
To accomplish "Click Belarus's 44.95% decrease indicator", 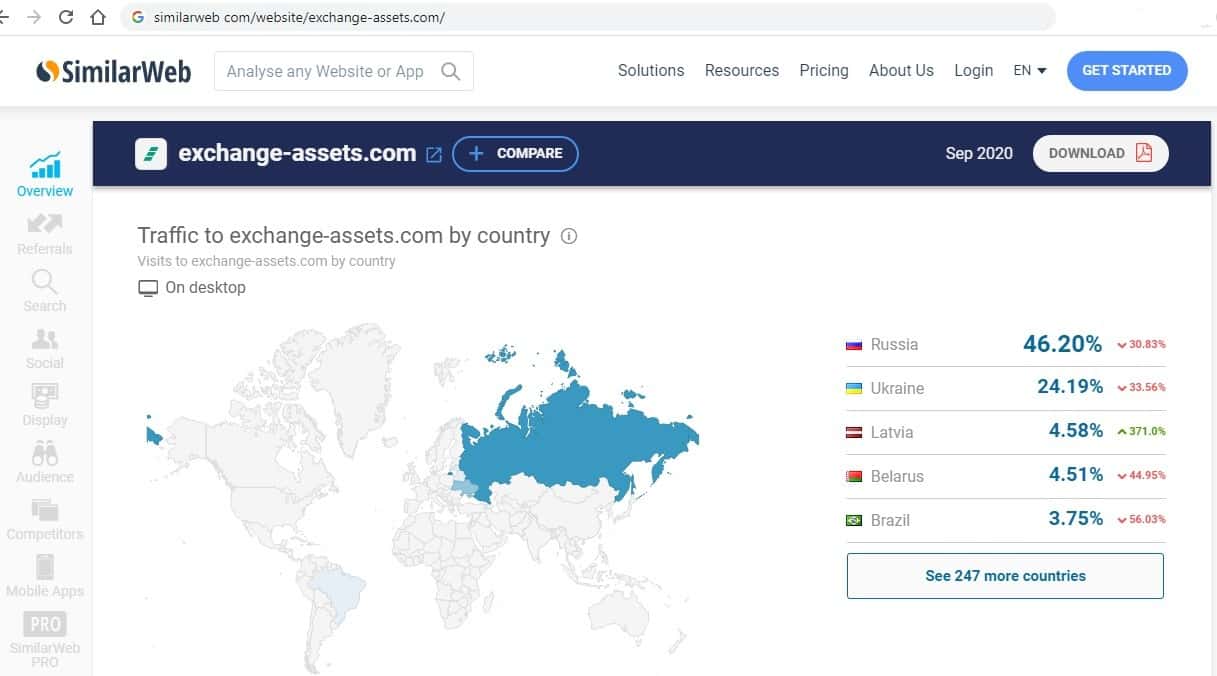I will (1141, 477).
